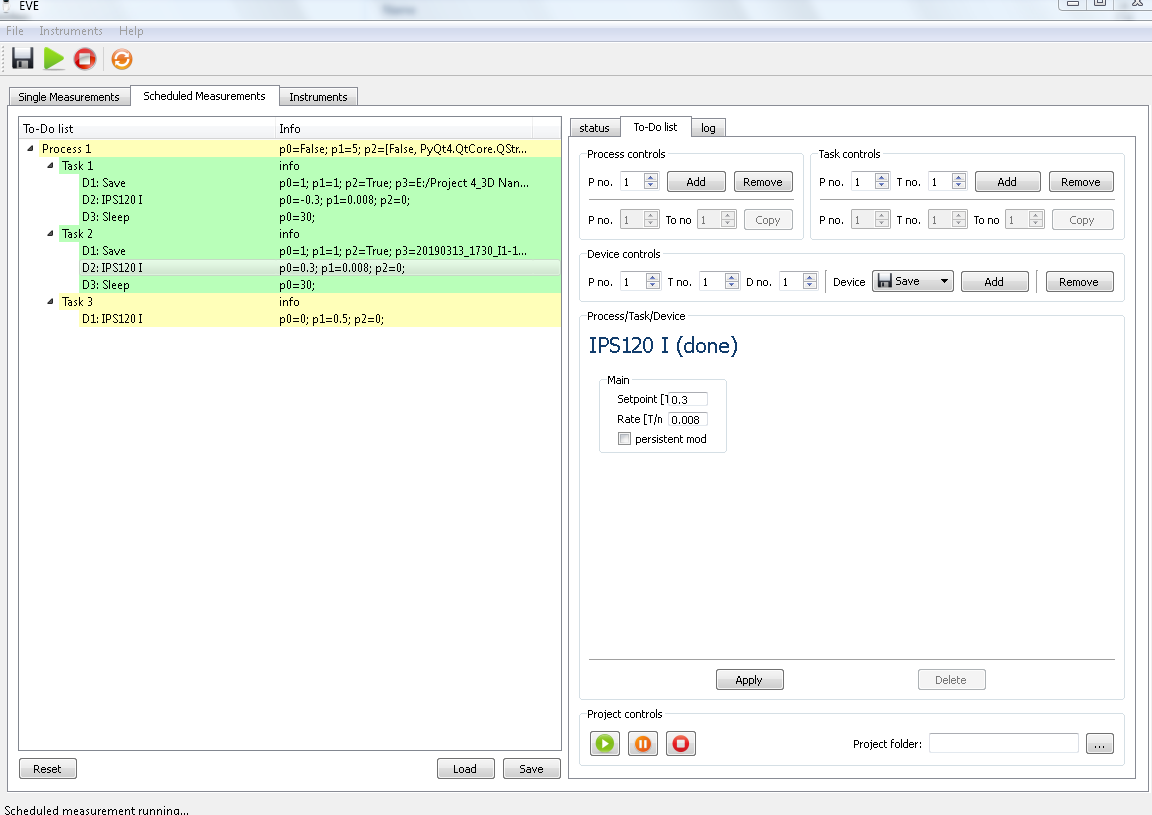Click Apply button under device settings

749,680
